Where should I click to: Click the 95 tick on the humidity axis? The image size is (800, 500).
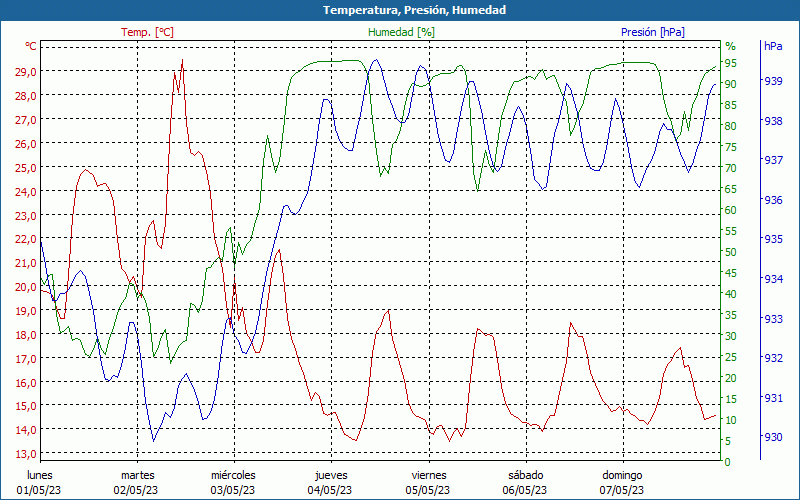pyautogui.click(x=731, y=63)
